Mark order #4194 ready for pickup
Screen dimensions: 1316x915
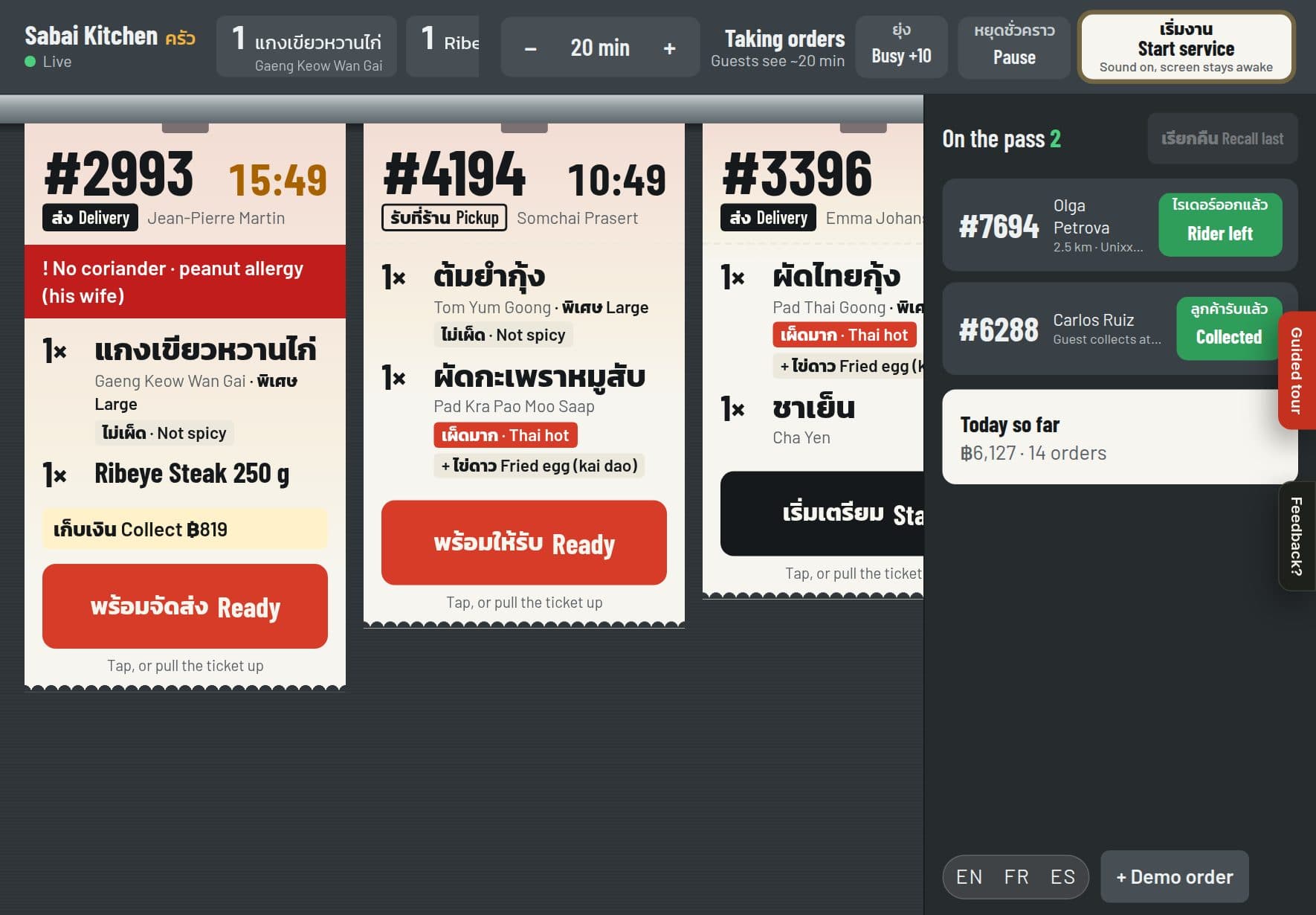coord(524,542)
